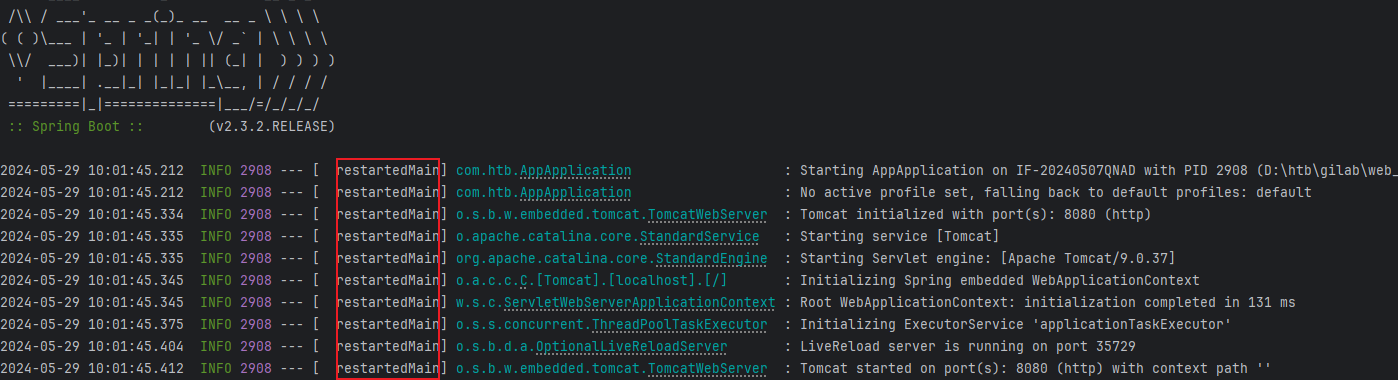The height and width of the screenshot is (380, 1398).
Task: Open AppApplication link on 'No active profile' line
Action: point(589,193)
